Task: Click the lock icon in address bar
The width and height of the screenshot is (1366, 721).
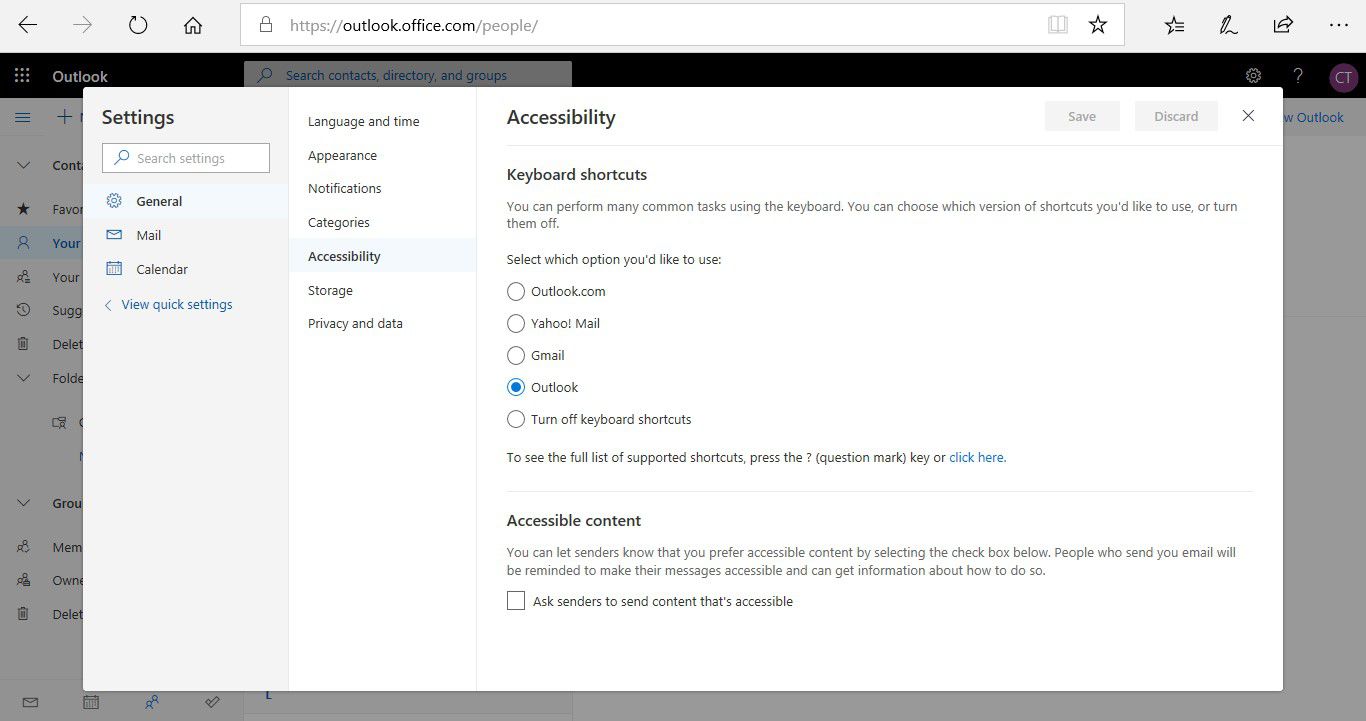Action: [265, 25]
